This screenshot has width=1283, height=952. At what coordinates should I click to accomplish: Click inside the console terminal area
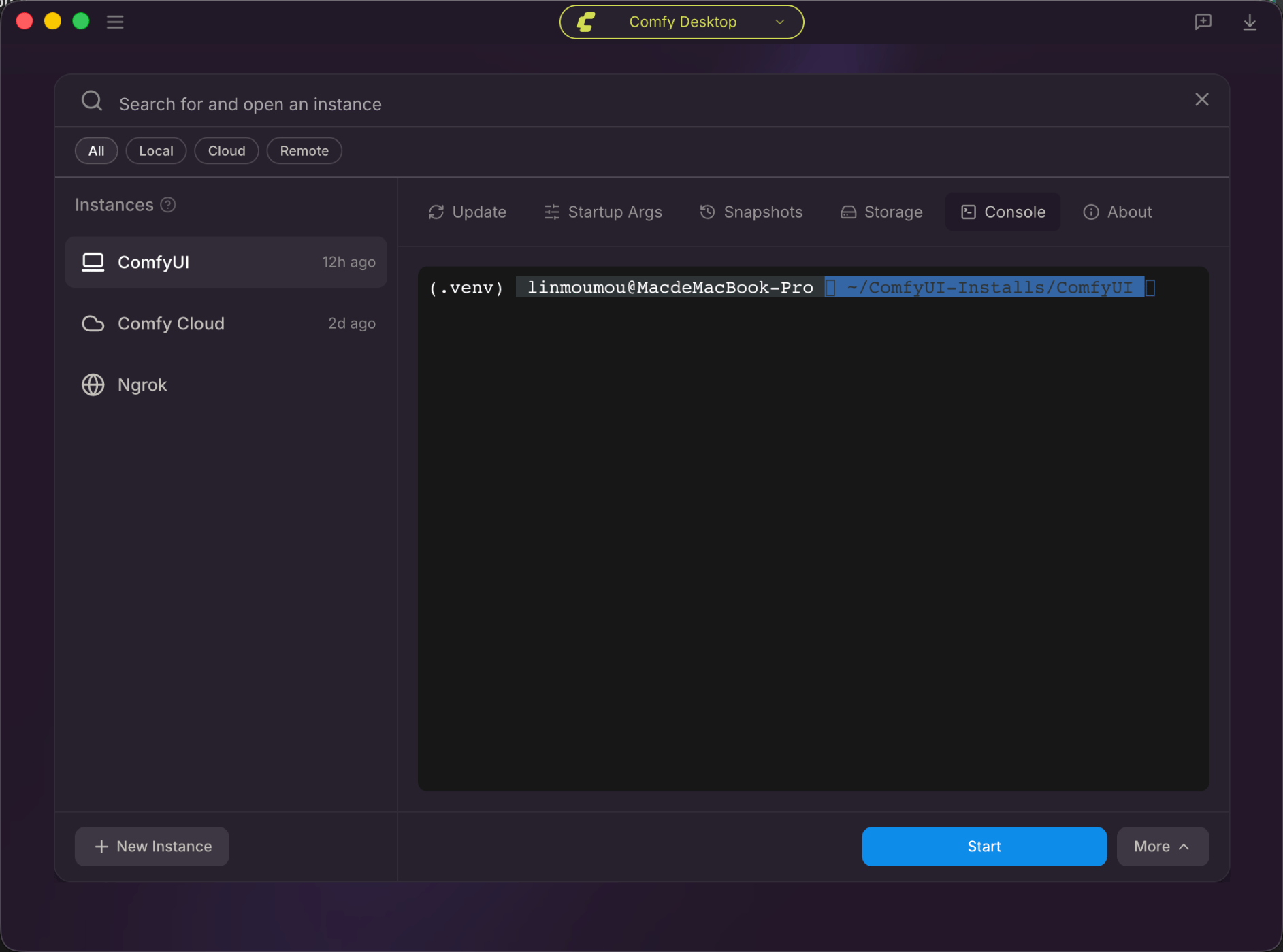(813, 529)
